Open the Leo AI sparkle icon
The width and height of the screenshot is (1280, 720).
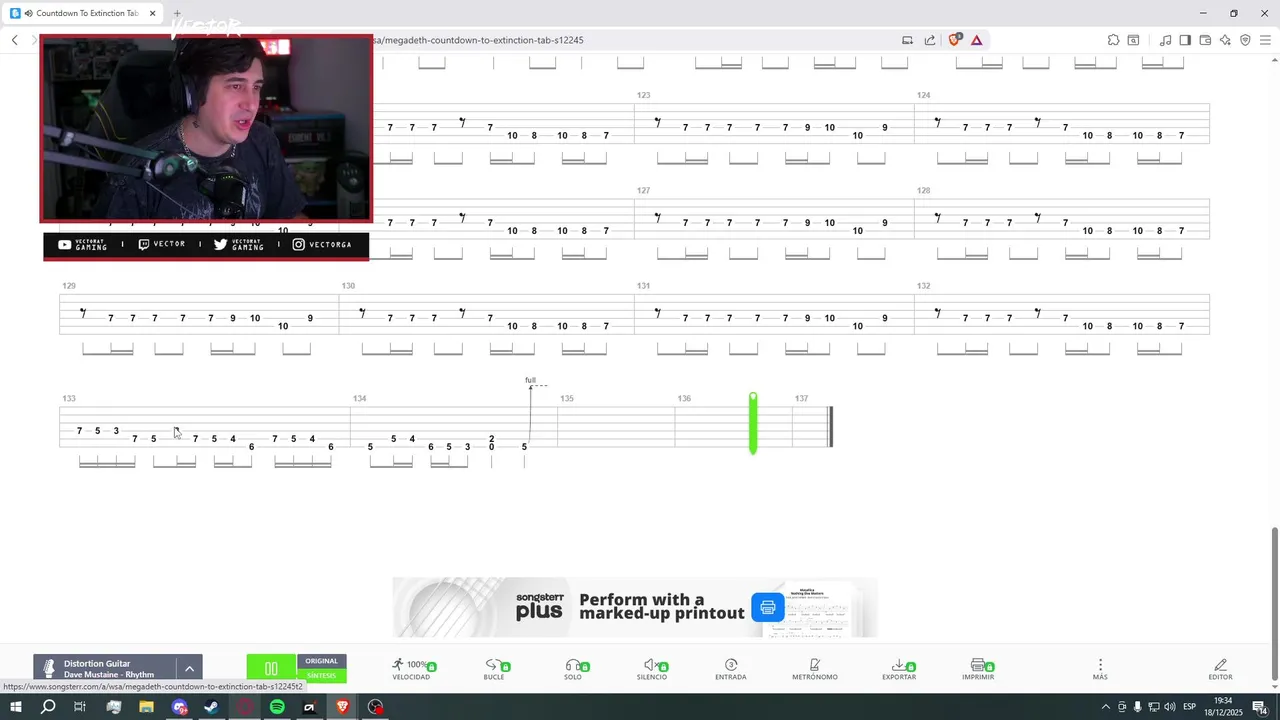point(1225,40)
